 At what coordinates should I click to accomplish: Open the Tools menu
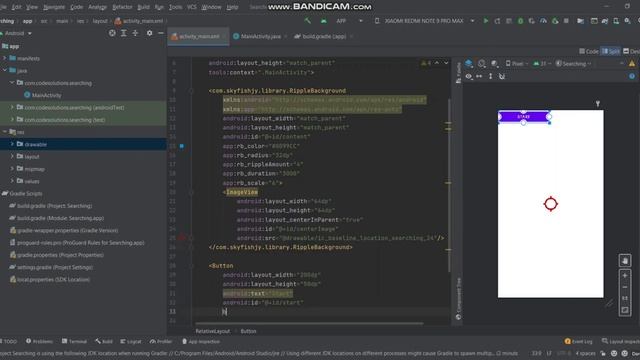[x=176, y=7]
